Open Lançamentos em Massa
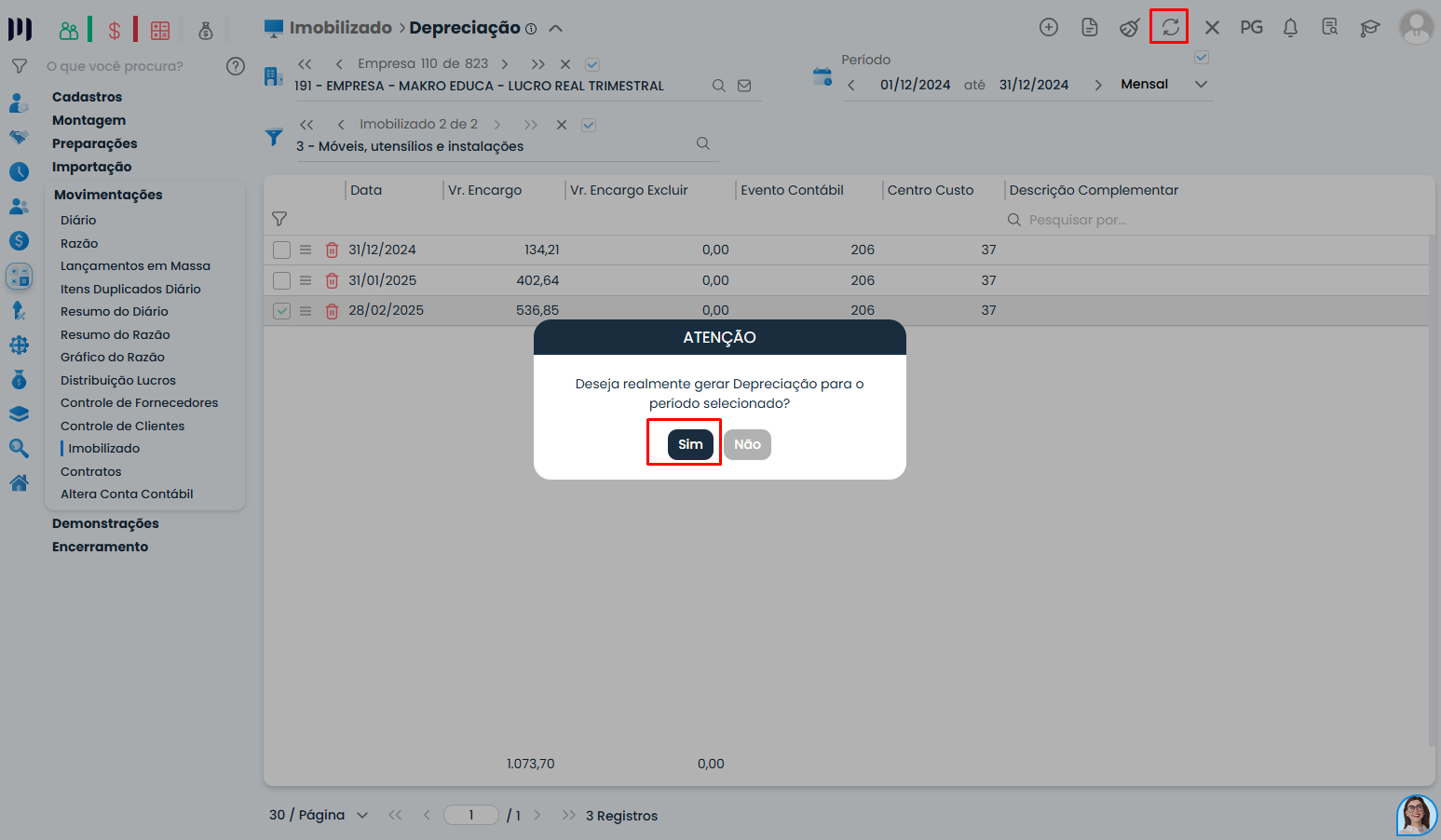Image resolution: width=1441 pixels, height=840 pixels. coord(135,265)
